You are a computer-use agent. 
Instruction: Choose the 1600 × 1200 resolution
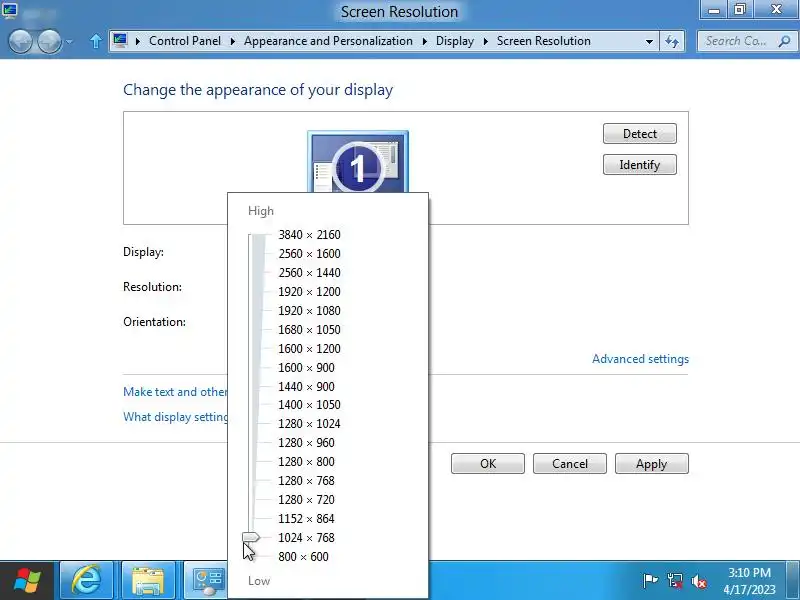[x=309, y=348]
